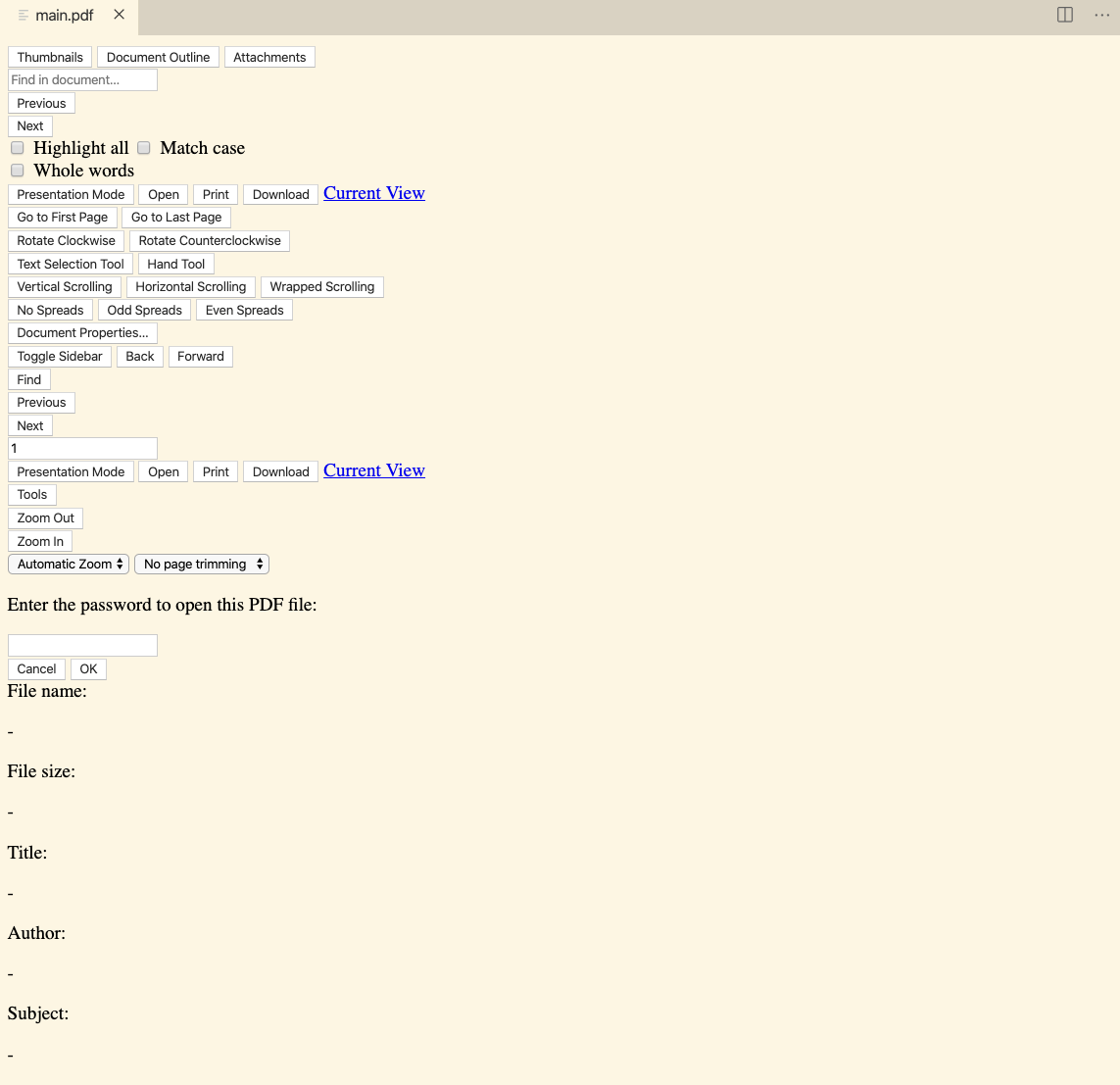1120x1085 pixels.
Task: Go to First Page
Action: coord(62,218)
